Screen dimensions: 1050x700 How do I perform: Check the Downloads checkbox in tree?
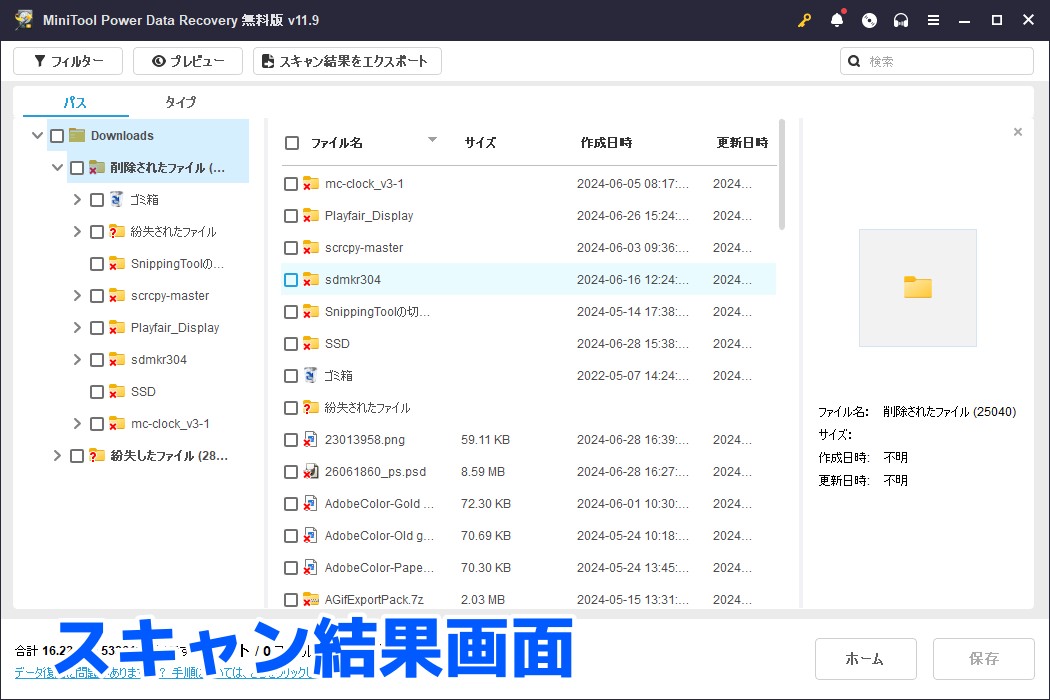click(x=58, y=136)
